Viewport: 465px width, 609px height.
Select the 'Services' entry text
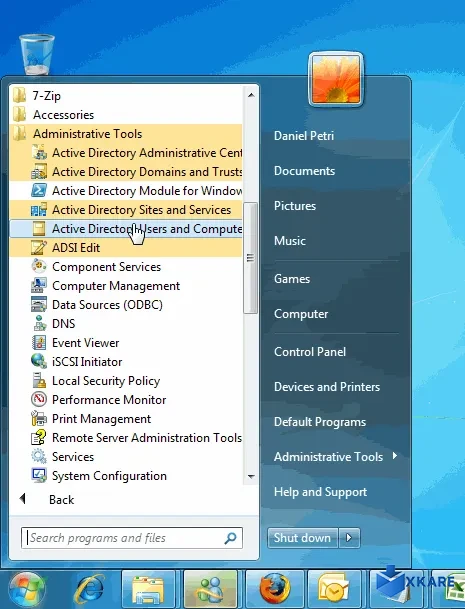73,457
